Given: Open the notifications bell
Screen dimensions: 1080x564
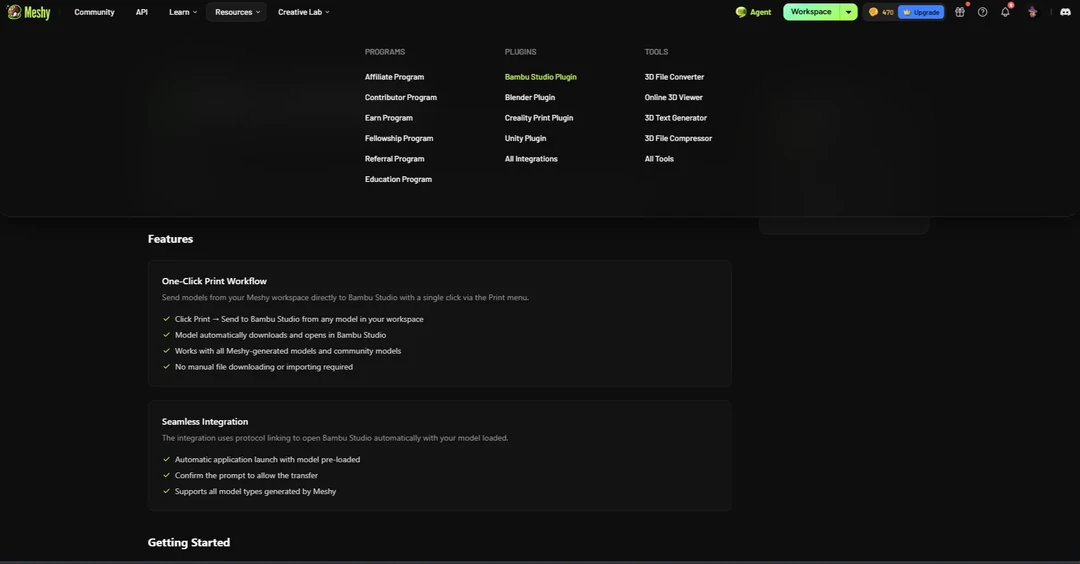Looking at the screenshot, I should (1005, 12).
